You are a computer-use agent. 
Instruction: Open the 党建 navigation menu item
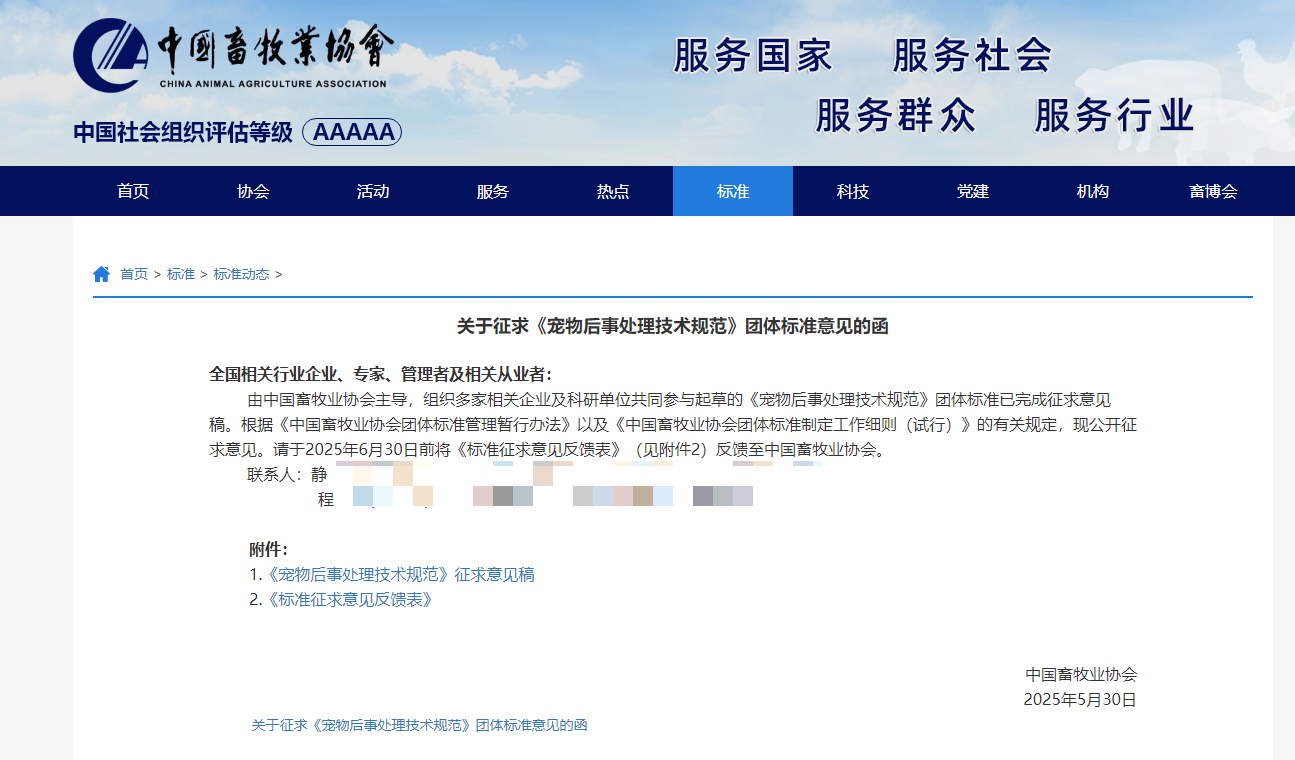point(973,191)
